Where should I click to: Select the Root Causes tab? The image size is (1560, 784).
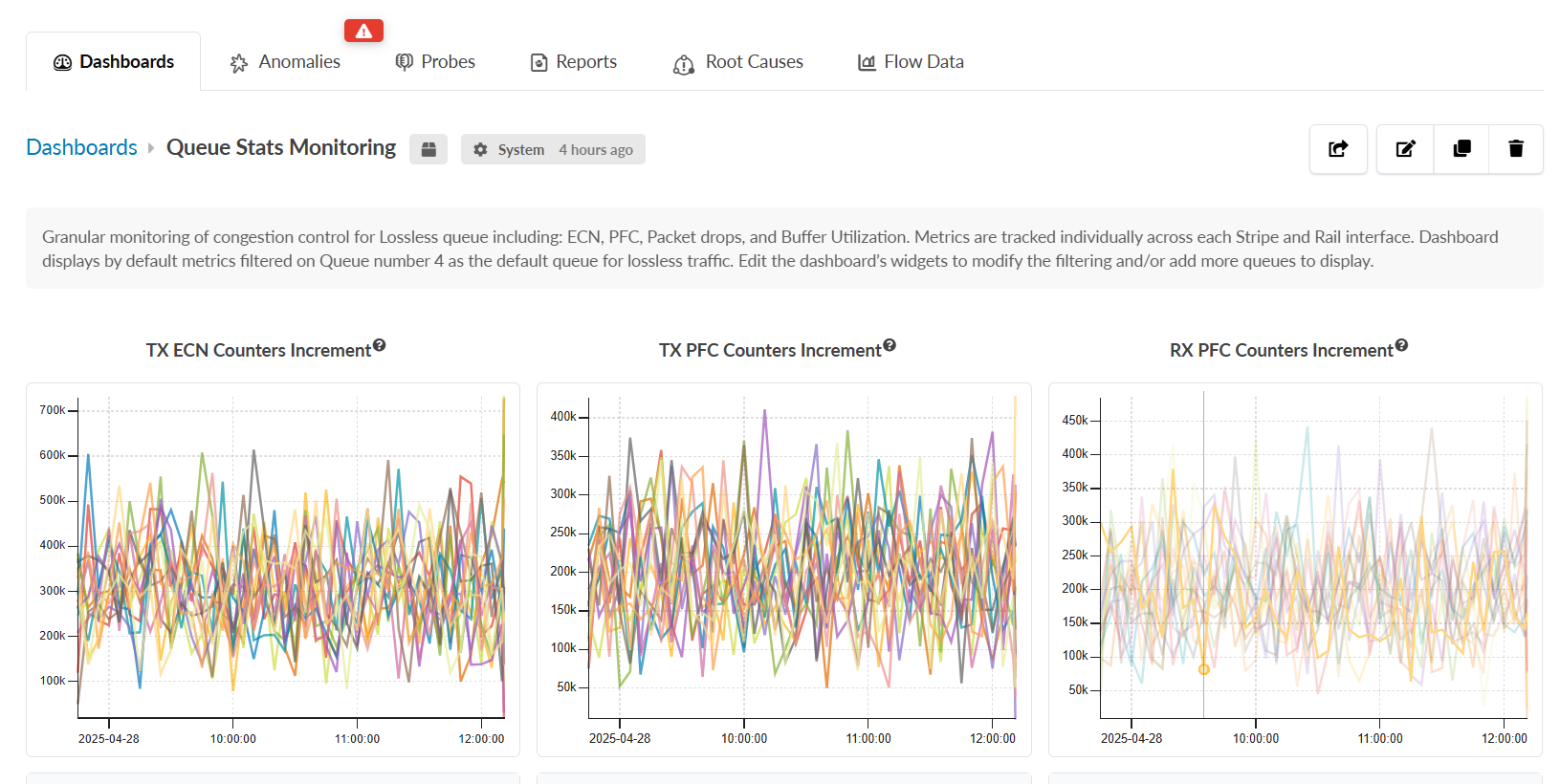(738, 62)
